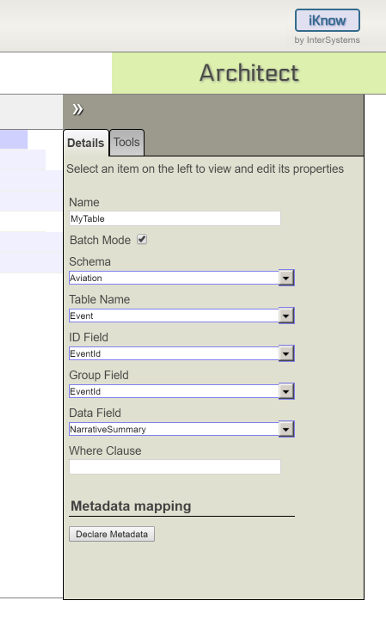386x619 pixels.
Task: Select the highlighted top item in left list
Action: point(14,140)
